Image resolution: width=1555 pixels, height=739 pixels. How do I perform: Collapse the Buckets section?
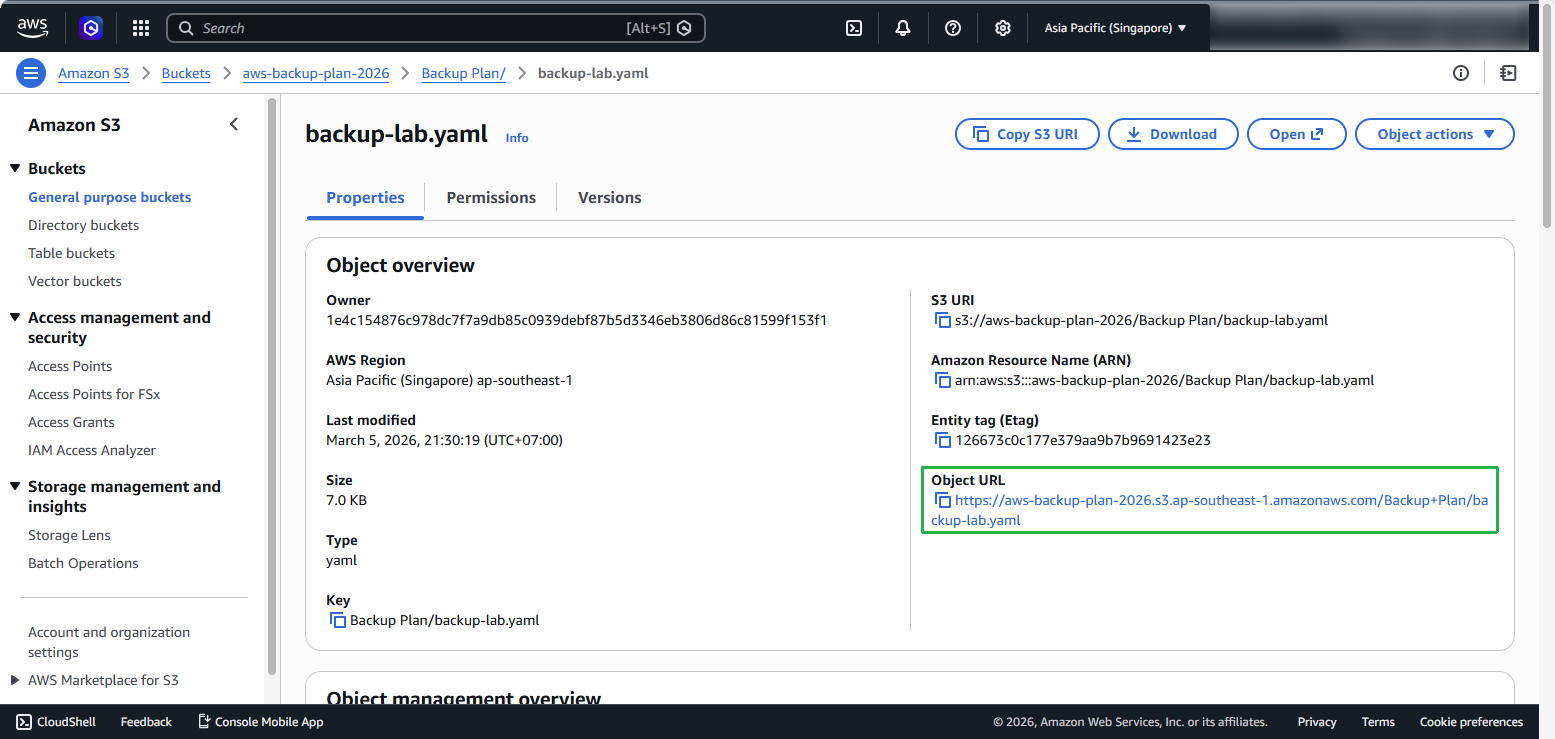(x=15, y=168)
